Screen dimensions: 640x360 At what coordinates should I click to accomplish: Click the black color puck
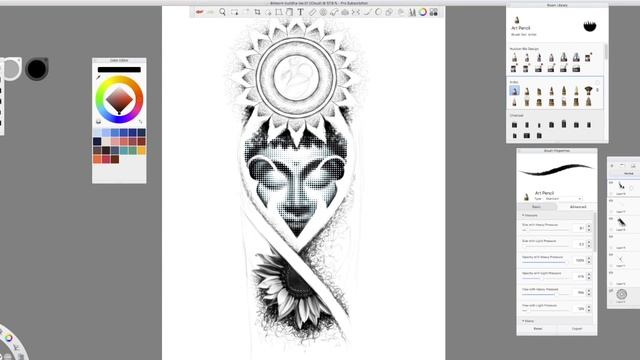tap(37, 69)
